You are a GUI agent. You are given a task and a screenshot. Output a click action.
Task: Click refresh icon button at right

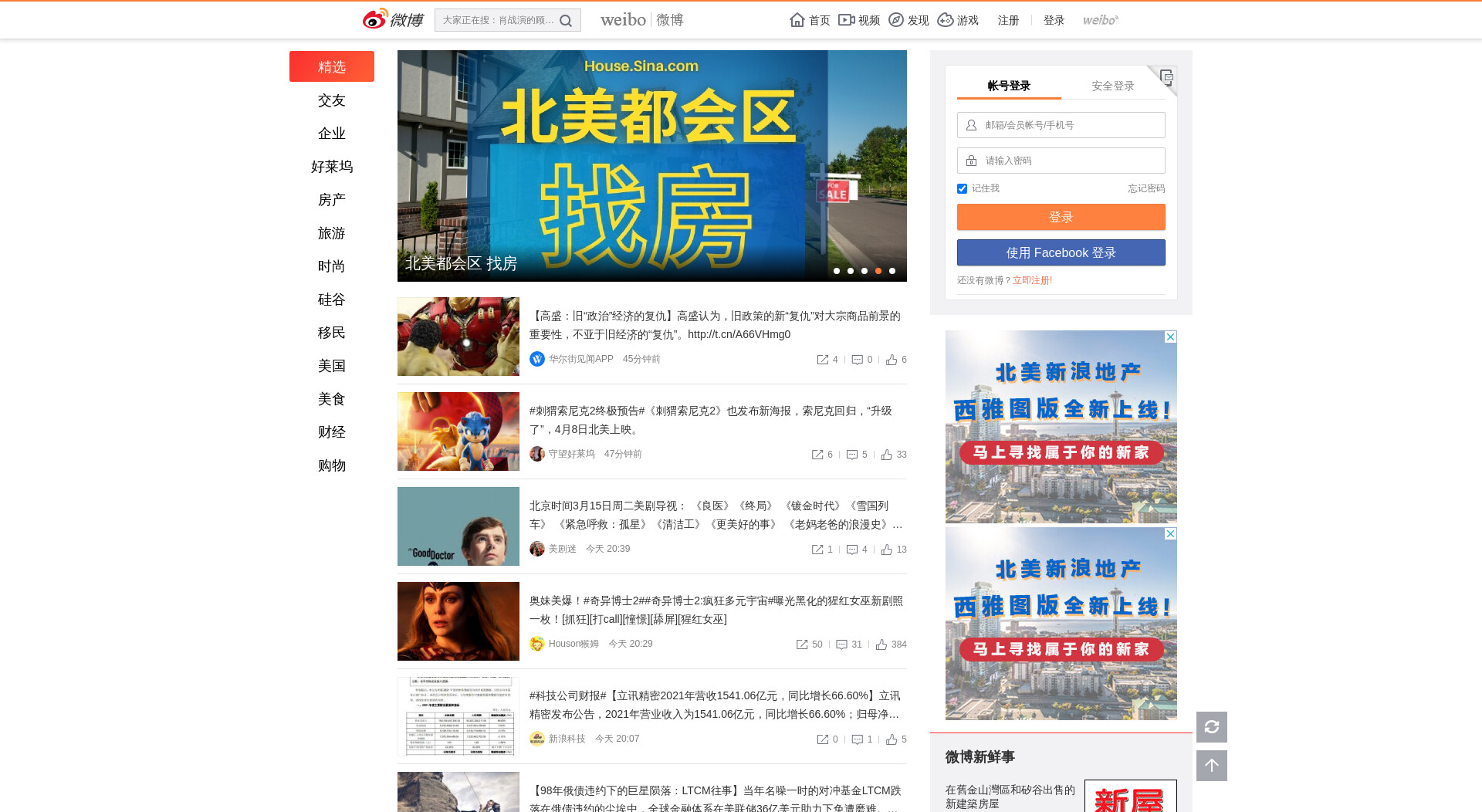pyautogui.click(x=1212, y=727)
